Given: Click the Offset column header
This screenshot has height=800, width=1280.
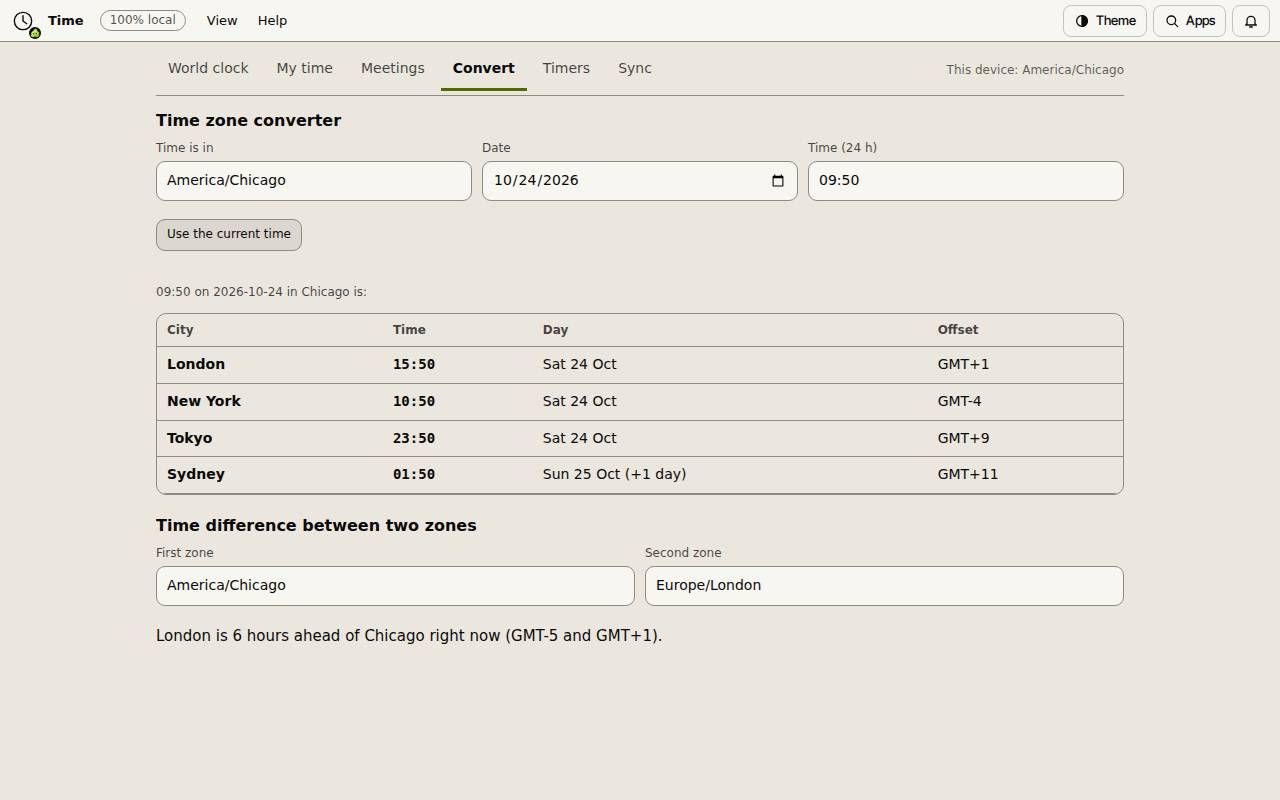Looking at the screenshot, I should pos(958,330).
